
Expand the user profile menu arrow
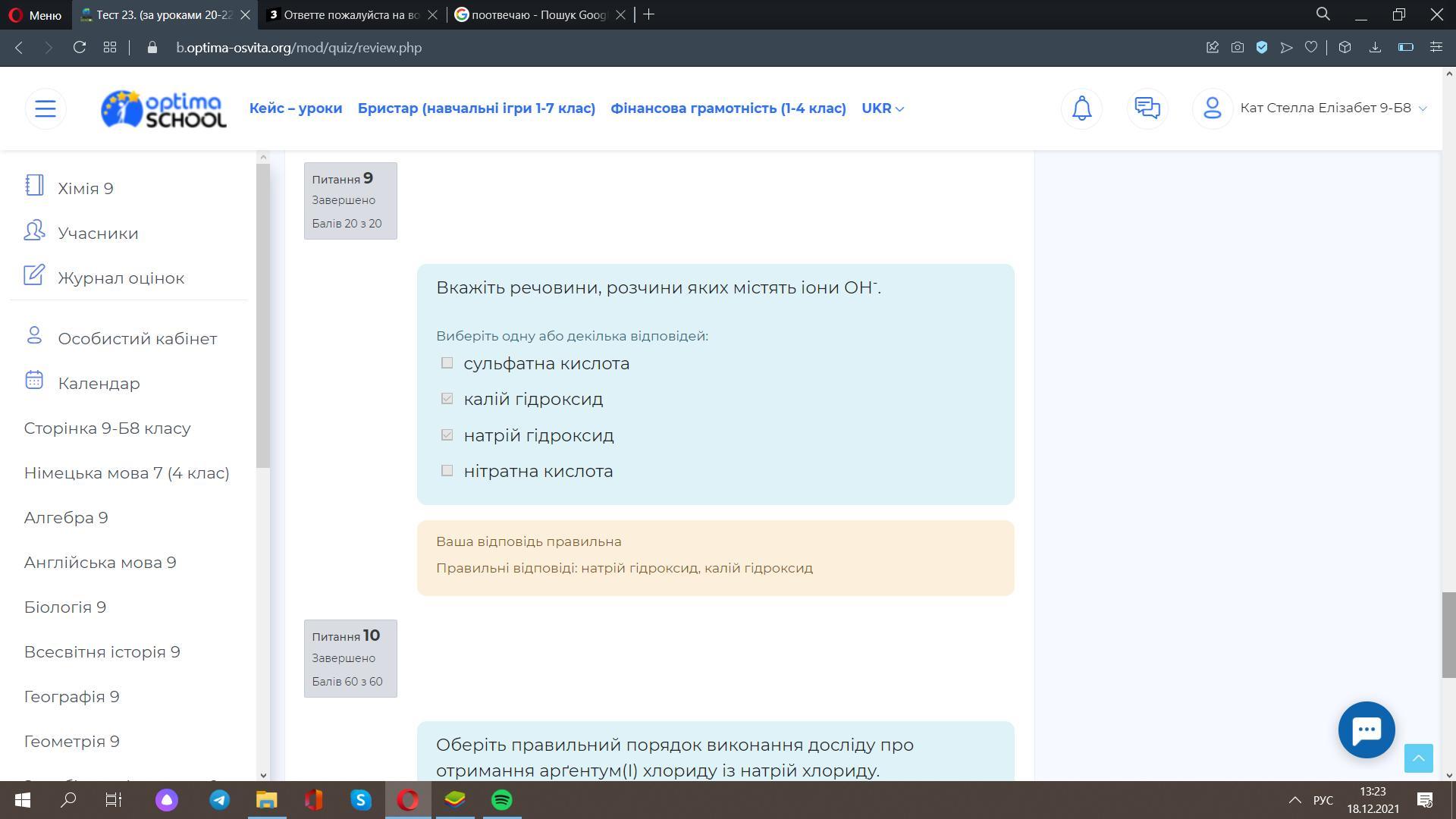[1423, 108]
